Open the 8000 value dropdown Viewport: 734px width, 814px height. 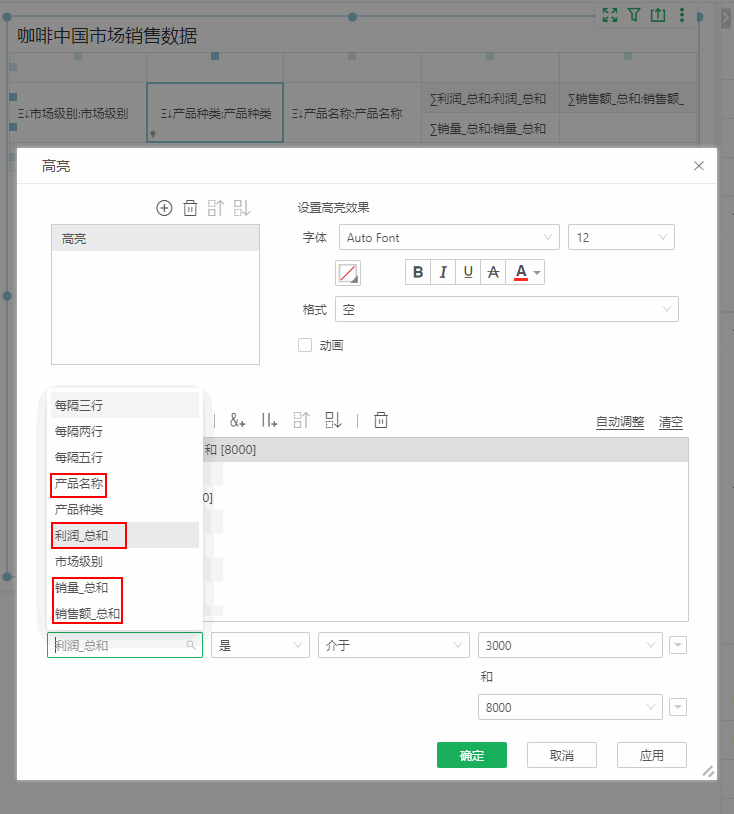[x=570, y=707]
